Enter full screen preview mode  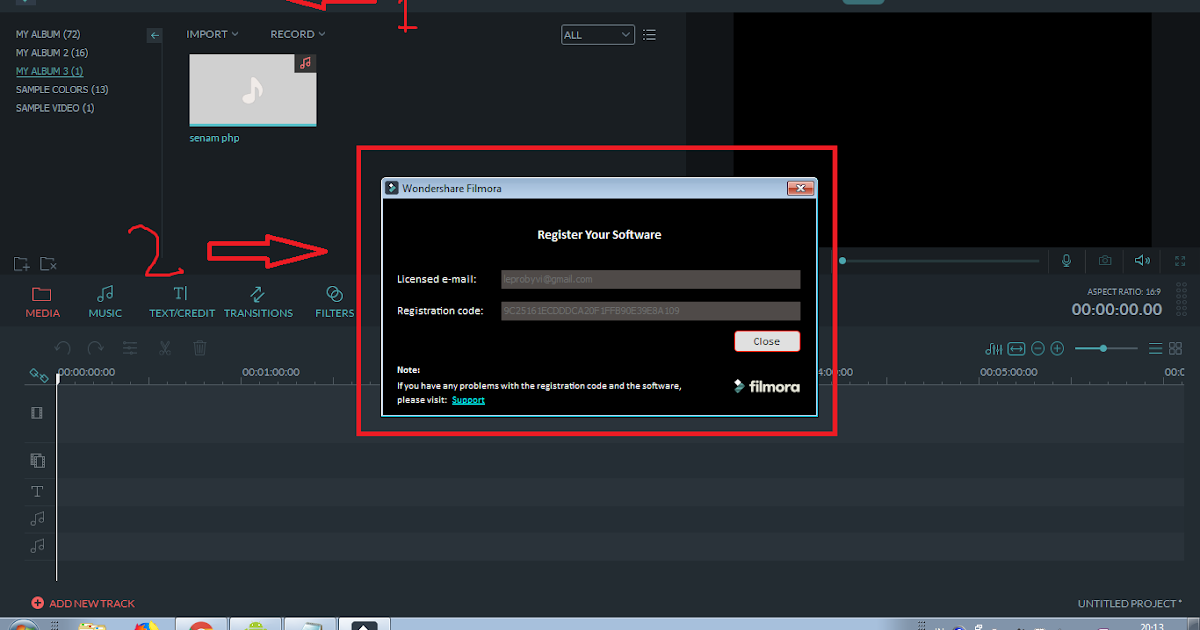(1180, 260)
